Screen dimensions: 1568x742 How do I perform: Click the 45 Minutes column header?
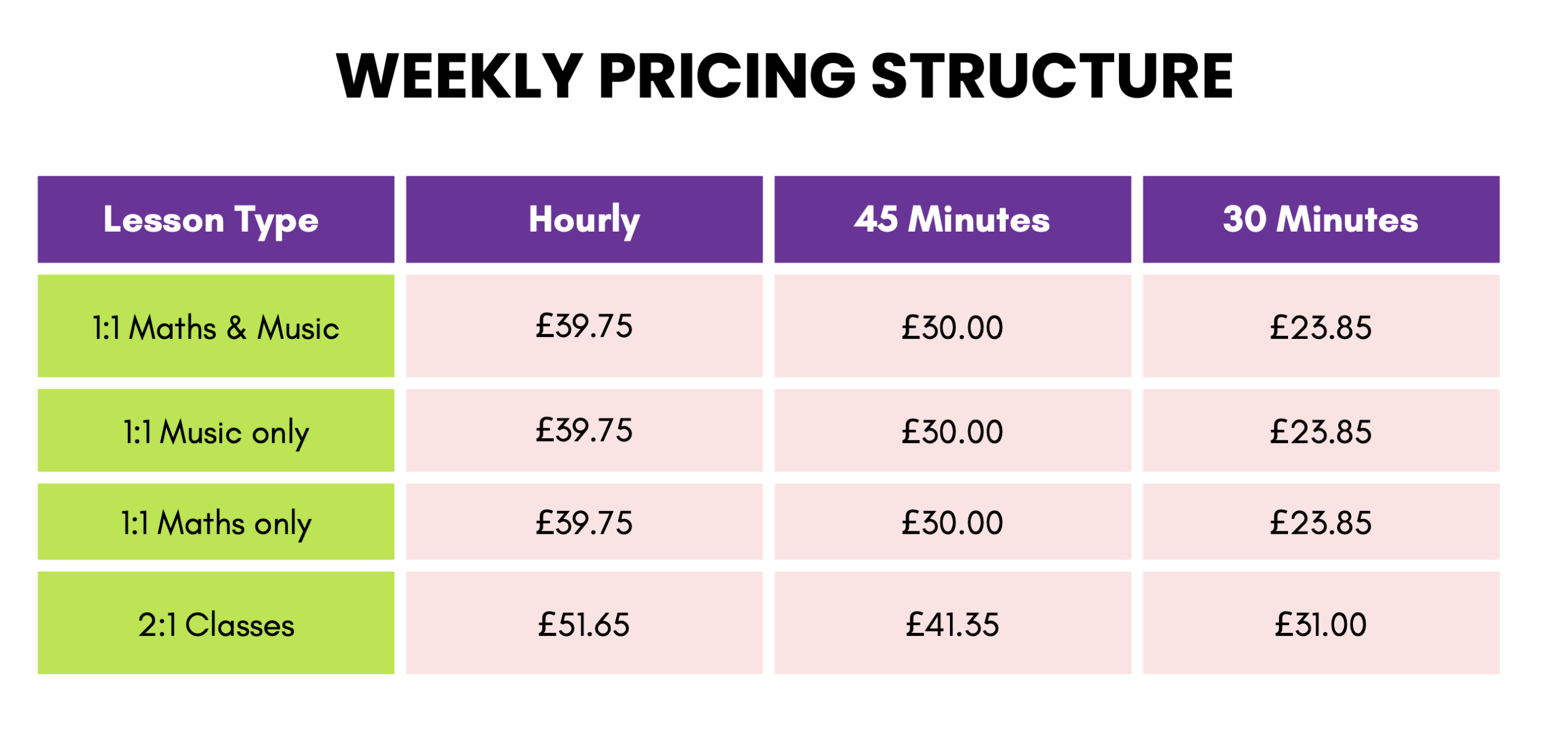click(952, 219)
